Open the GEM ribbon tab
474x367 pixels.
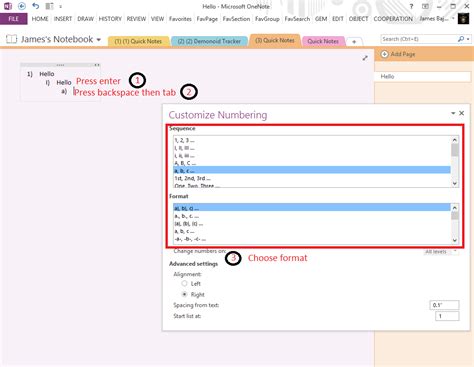click(x=321, y=19)
